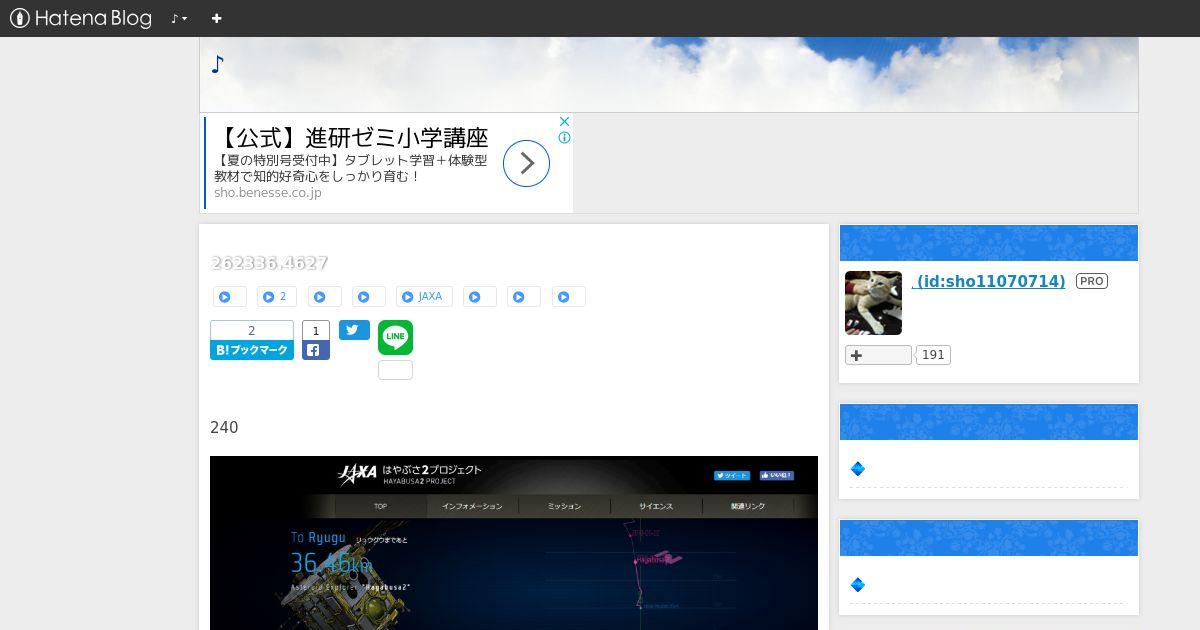Open the ad info (i) icon
This screenshot has width=1200, height=630.
click(x=564, y=138)
